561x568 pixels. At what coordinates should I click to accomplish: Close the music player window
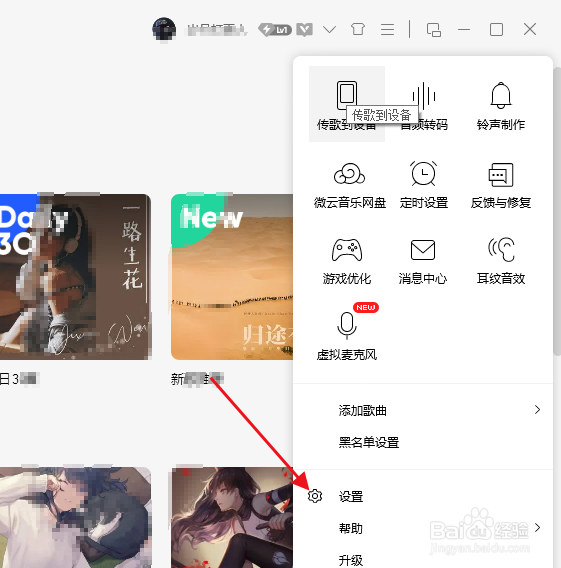coord(530,29)
